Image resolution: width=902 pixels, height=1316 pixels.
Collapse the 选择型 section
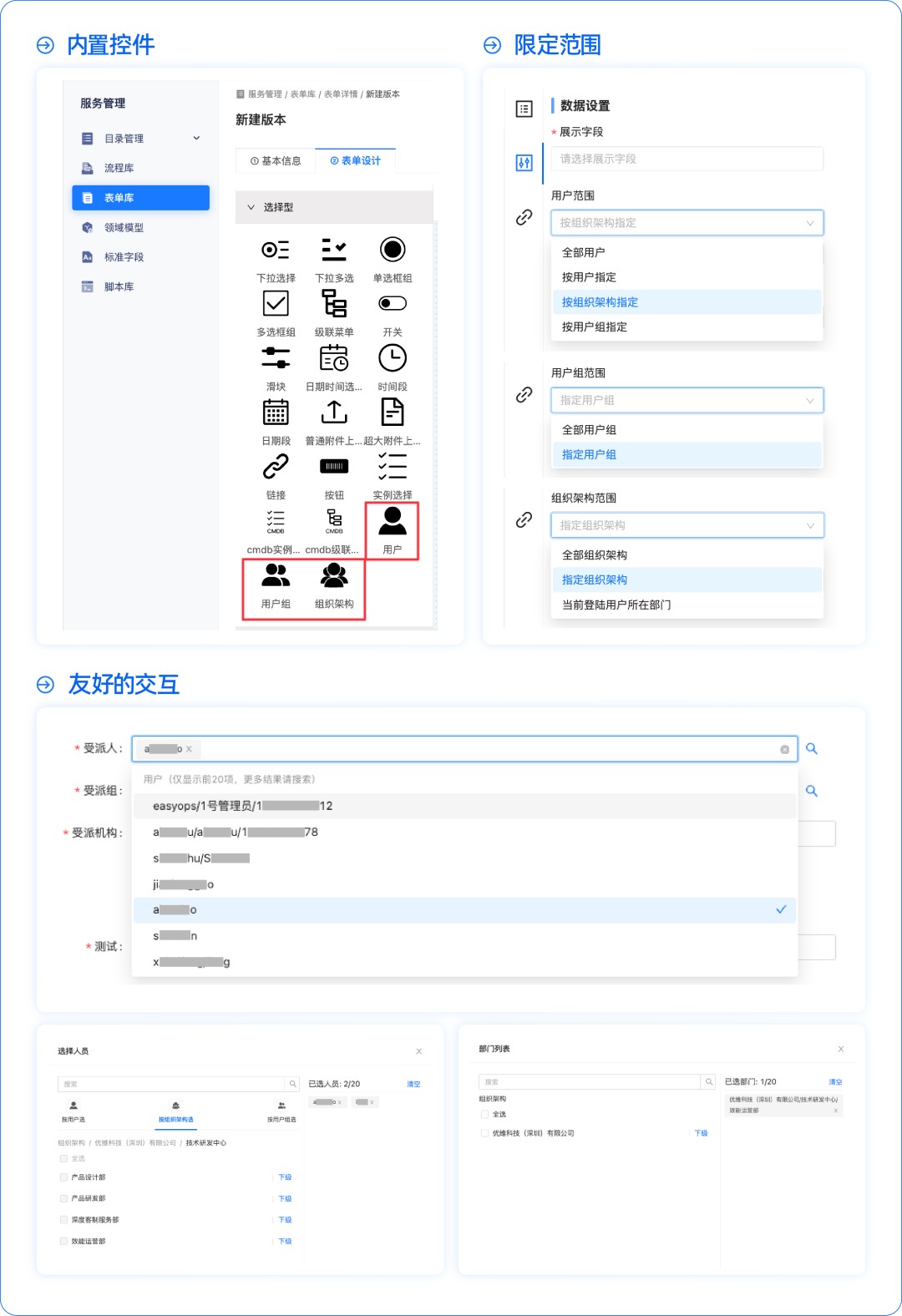point(251,207)
